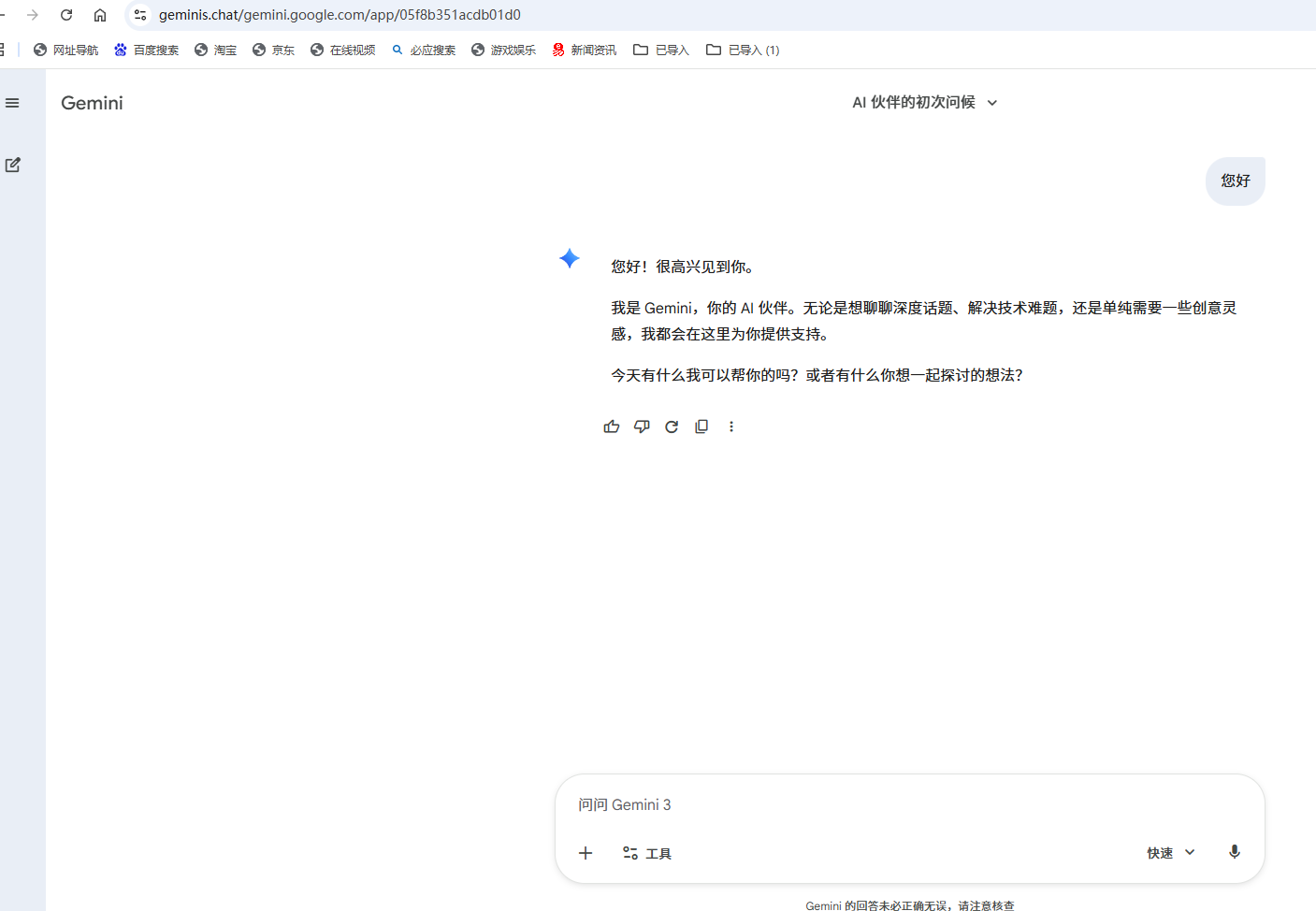Open the 已导入 (1) bookmarks folder
Viewport: 1316px width, 911px height.
coord(743,51)
